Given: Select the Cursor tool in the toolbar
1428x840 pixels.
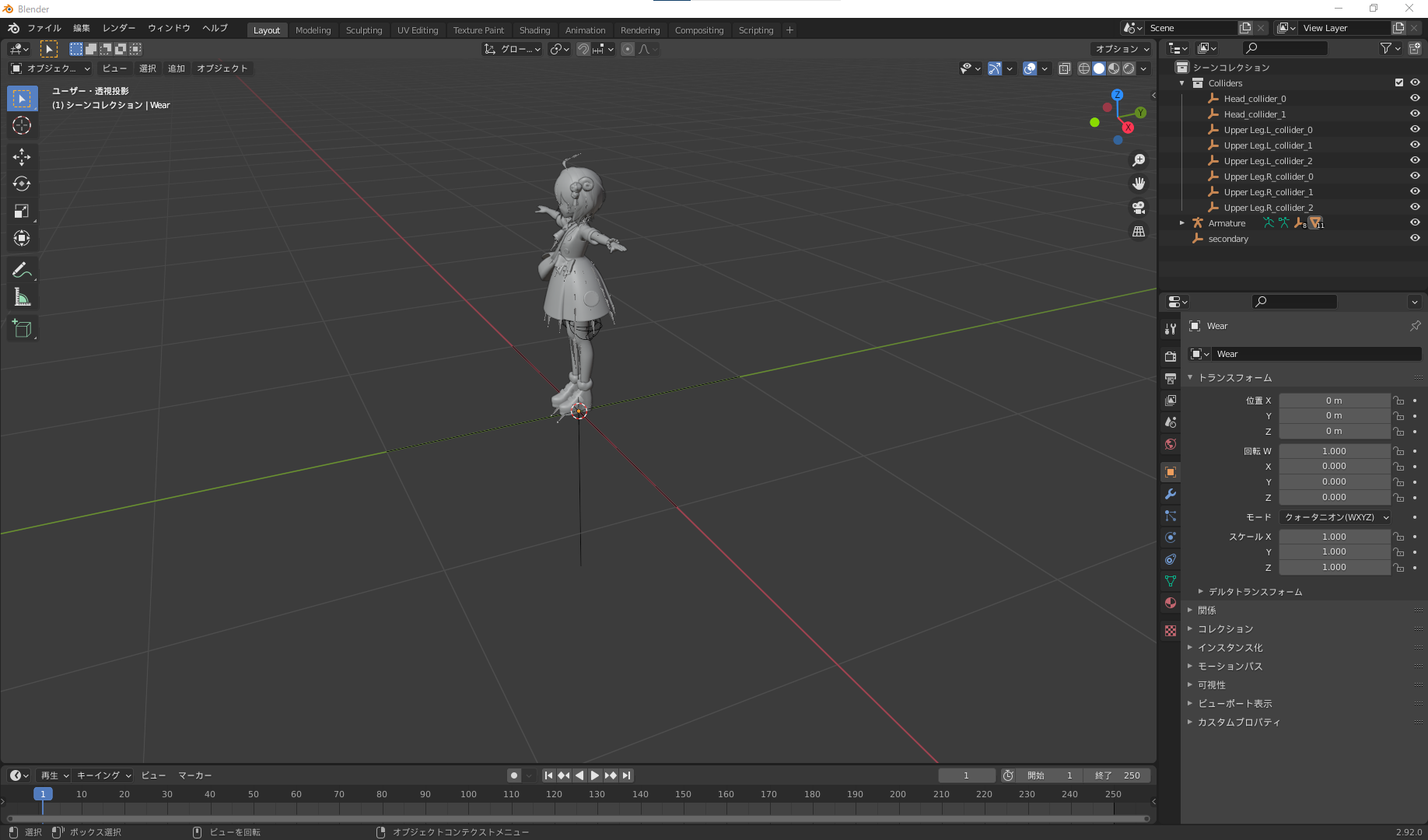Looking at the screenshot, I should click(22, 125).
